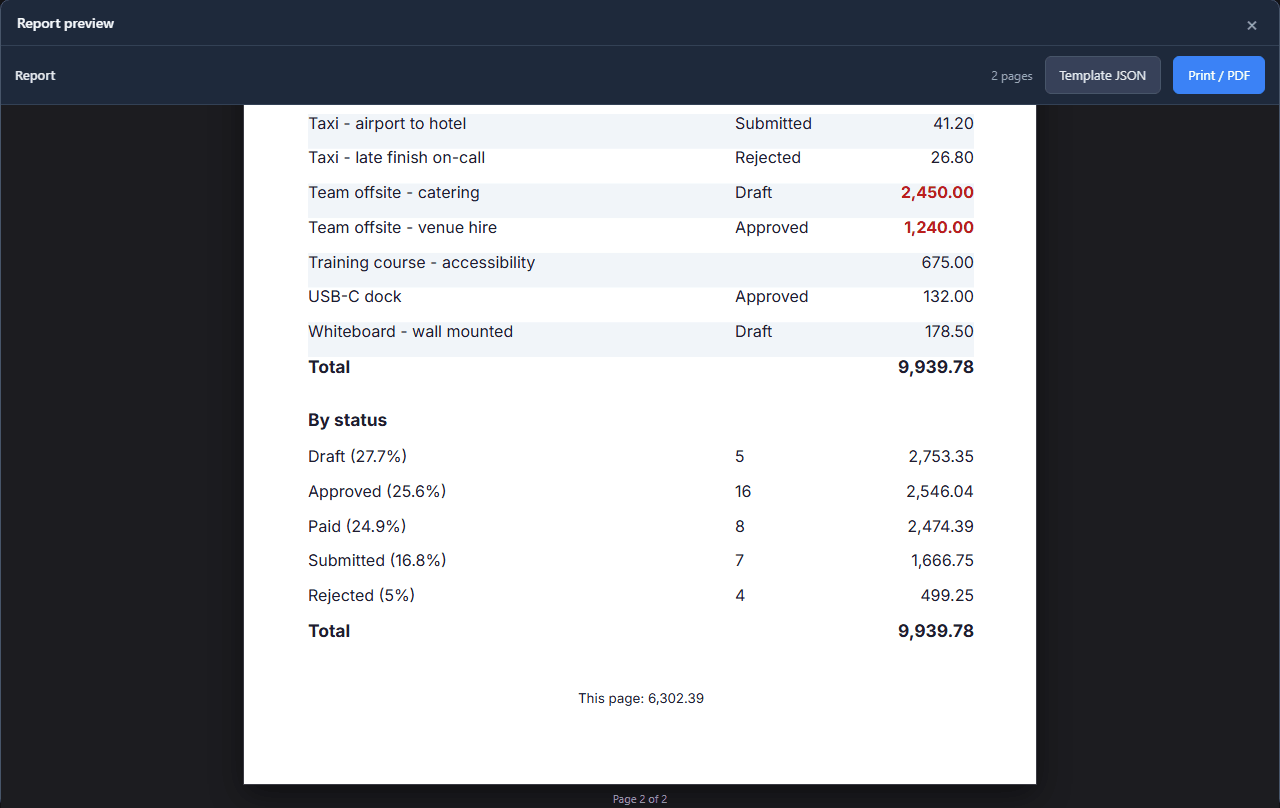Click the Approved count 16

pos(743,491)
